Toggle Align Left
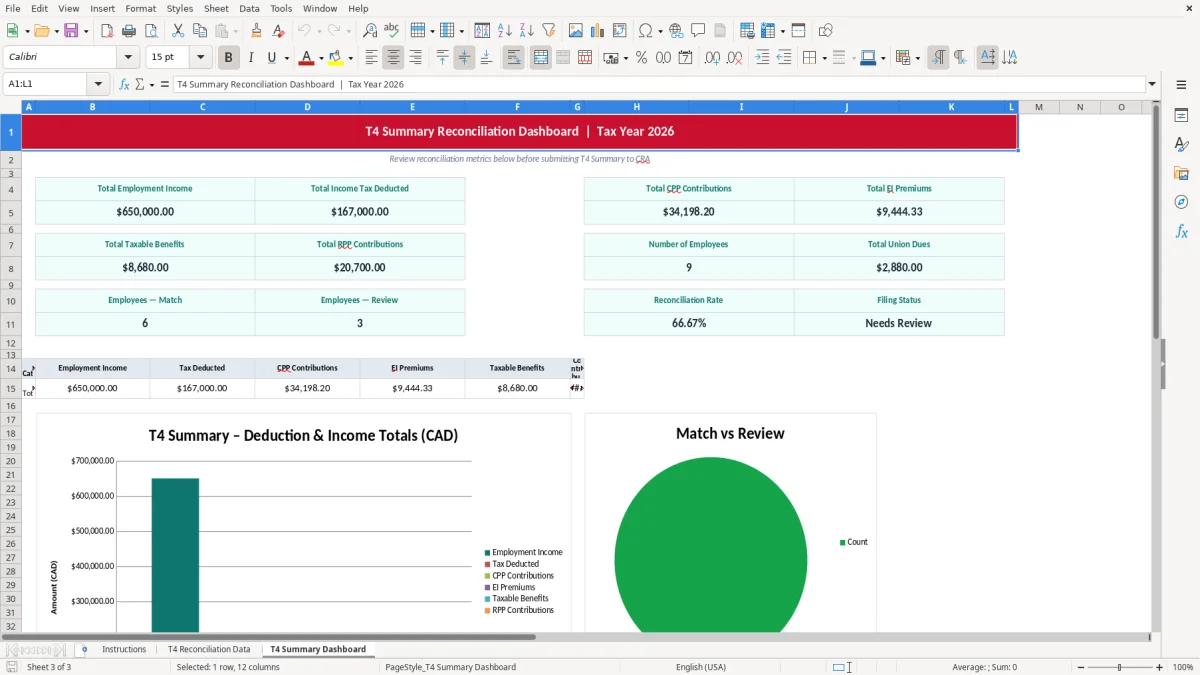The width and height of the screenshot is (1200, 675). click(372, 58)
